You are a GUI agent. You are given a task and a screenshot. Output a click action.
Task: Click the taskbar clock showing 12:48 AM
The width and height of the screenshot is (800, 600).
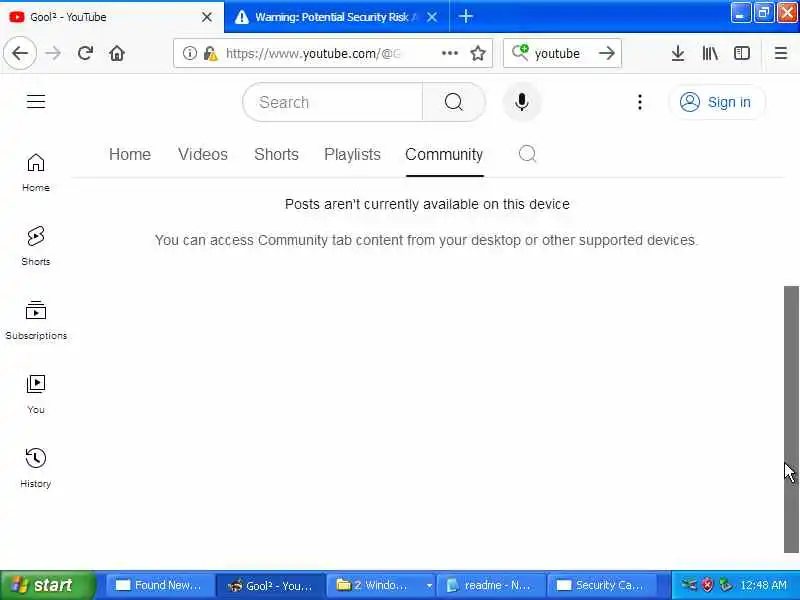(763, 585)
